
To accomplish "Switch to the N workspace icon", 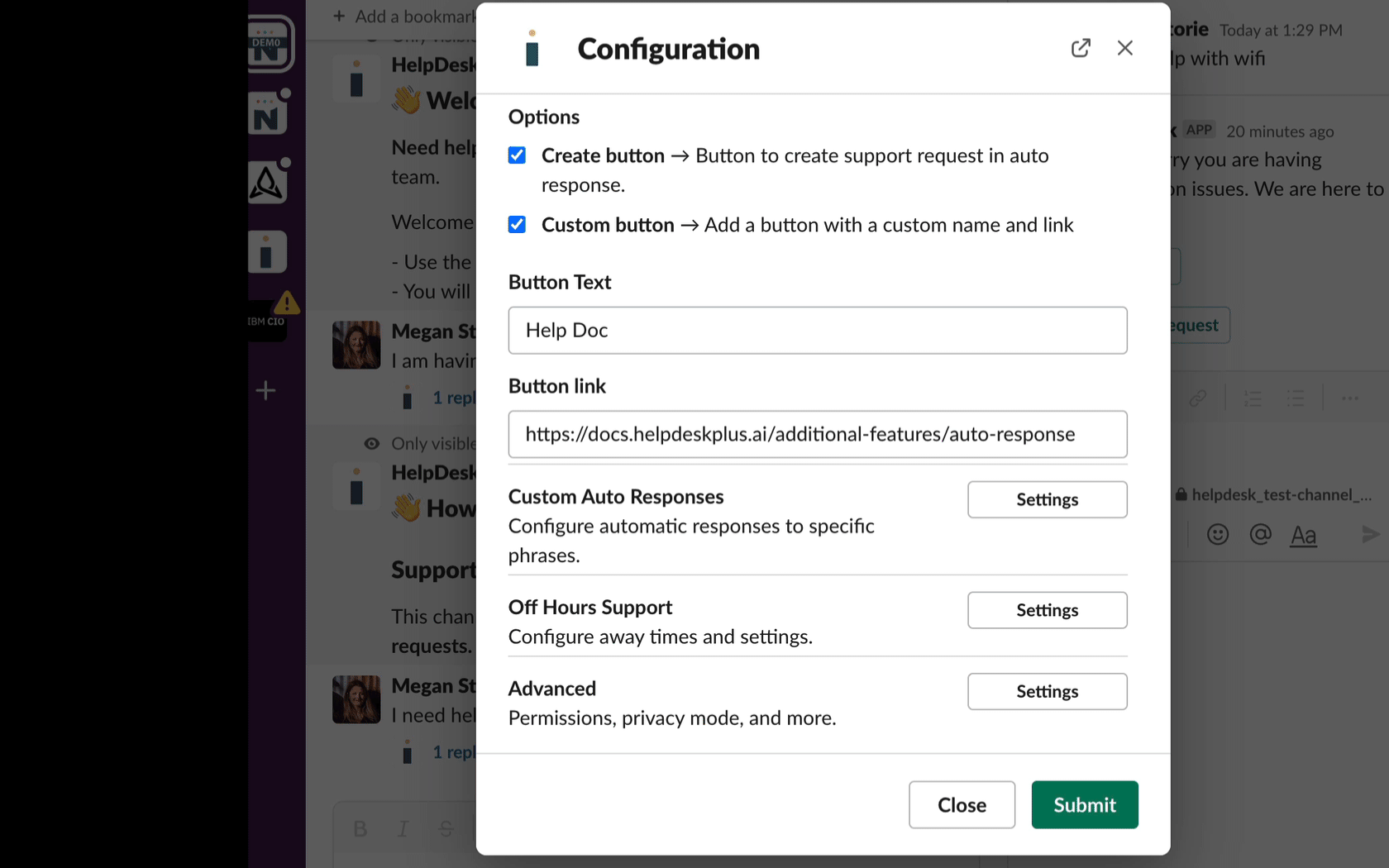I will pyautogui.click(x=268, y=113).
